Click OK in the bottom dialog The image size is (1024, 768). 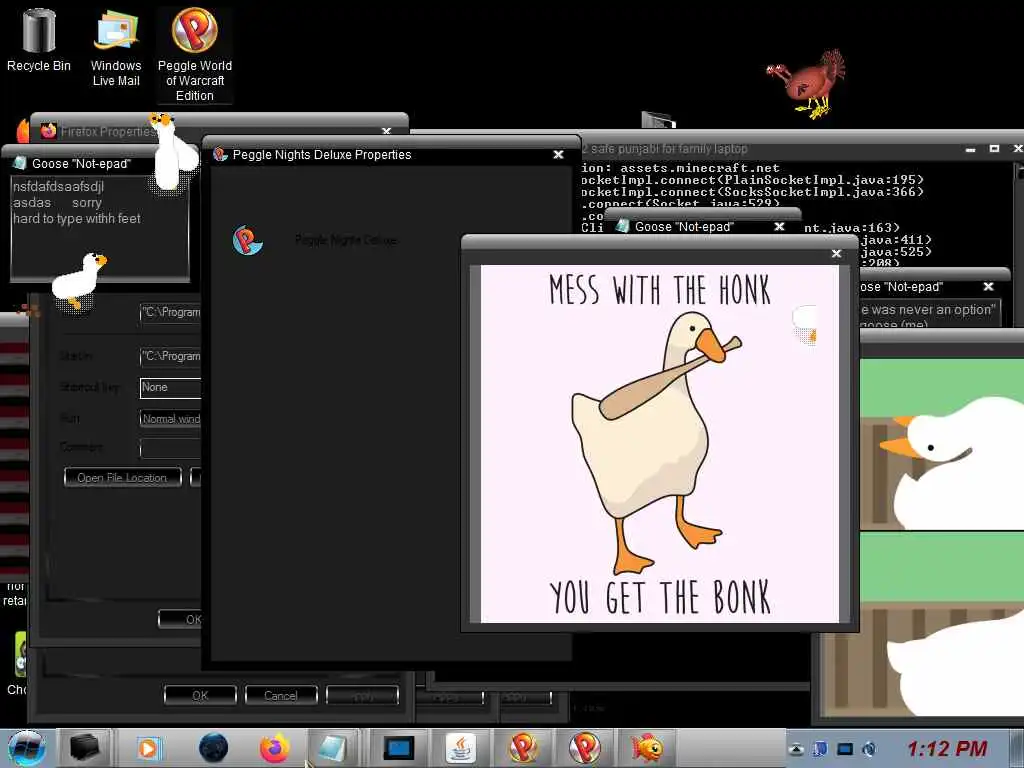tap(200, 696)
